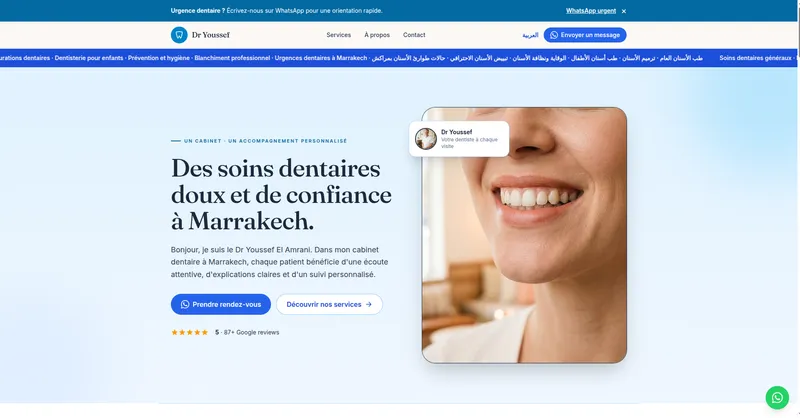The width and height of the screenshot is (800, 418).
Task: Click the five orange rating stars
Action: [190, 332]
